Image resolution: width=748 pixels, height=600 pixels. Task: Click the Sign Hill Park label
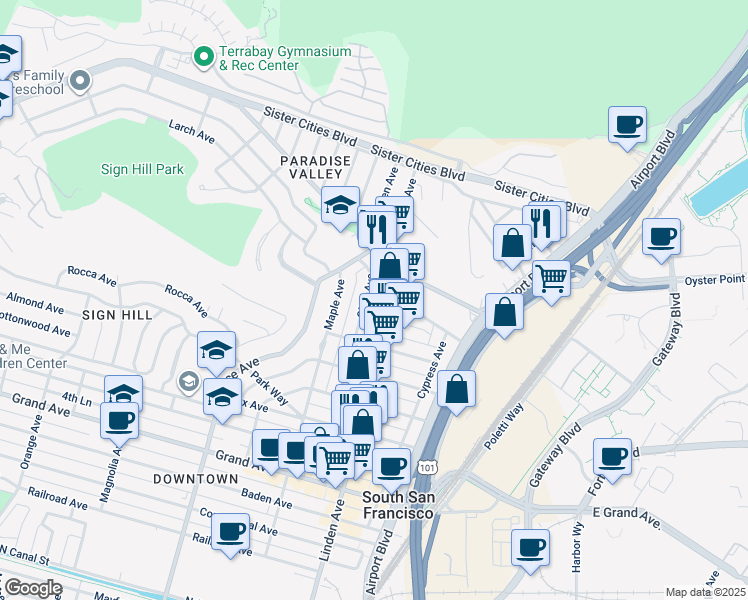click(142, 169)
